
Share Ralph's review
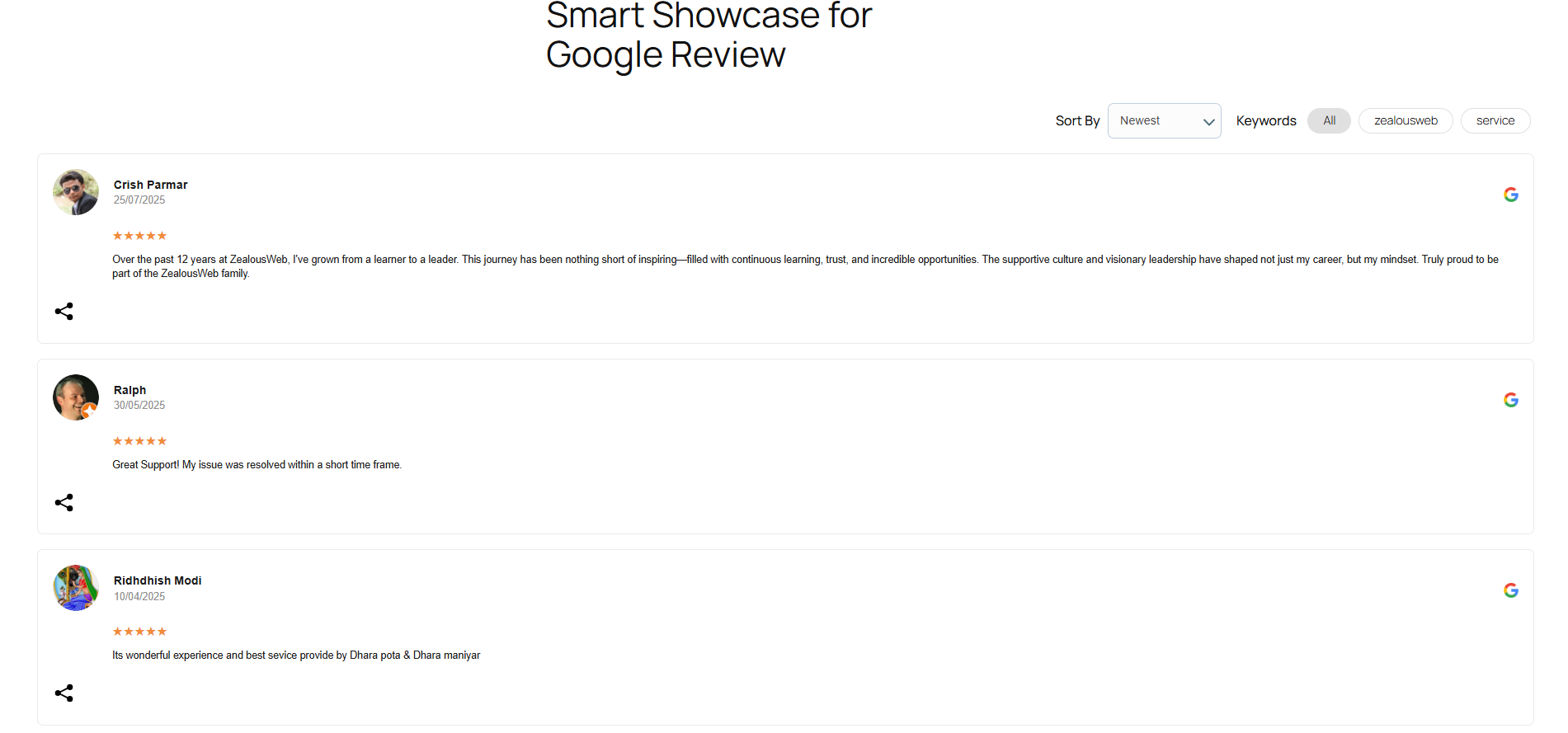(64, 502)
